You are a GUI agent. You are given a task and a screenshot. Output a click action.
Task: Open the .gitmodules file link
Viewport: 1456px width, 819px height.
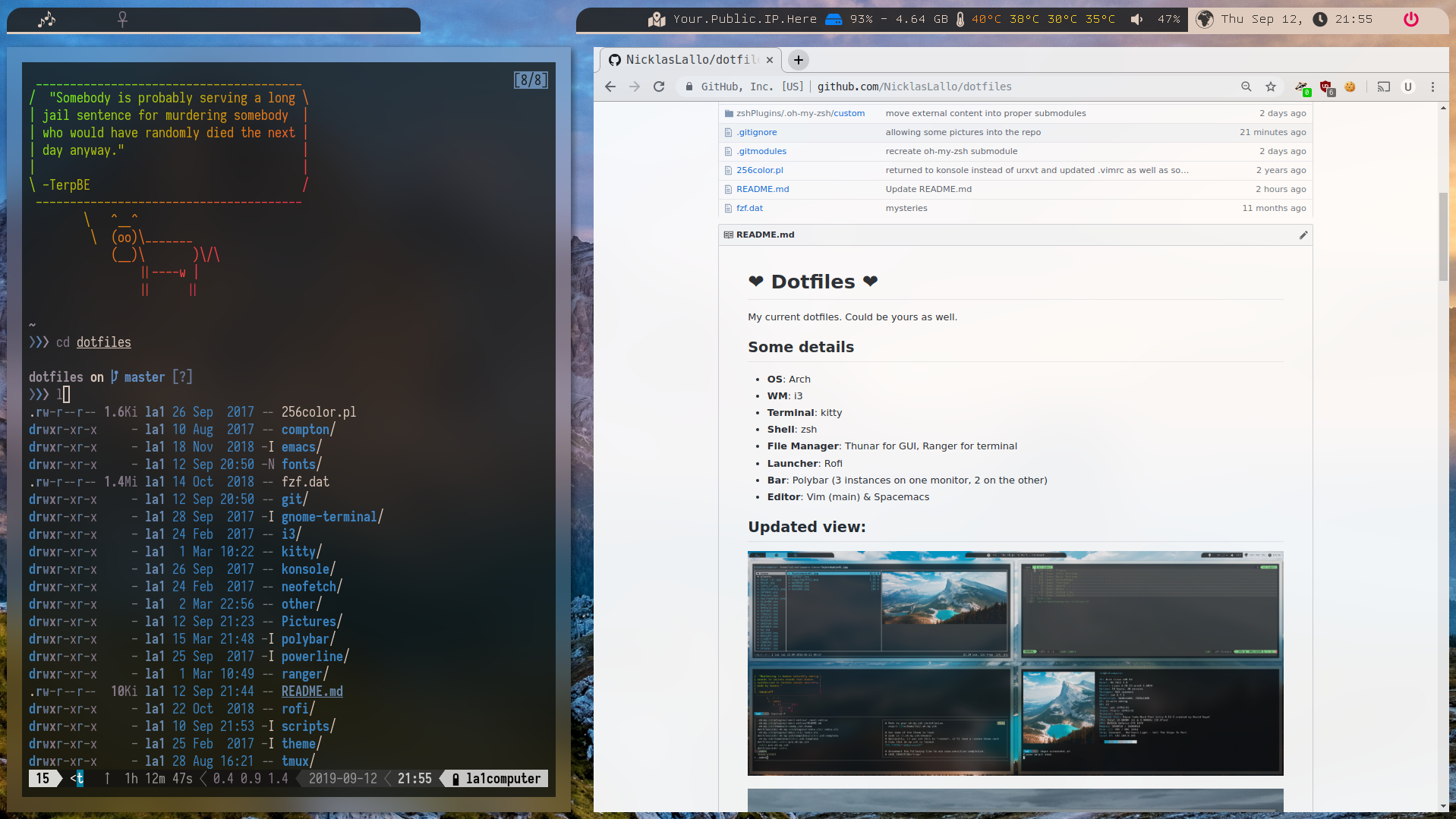[761, 151]
